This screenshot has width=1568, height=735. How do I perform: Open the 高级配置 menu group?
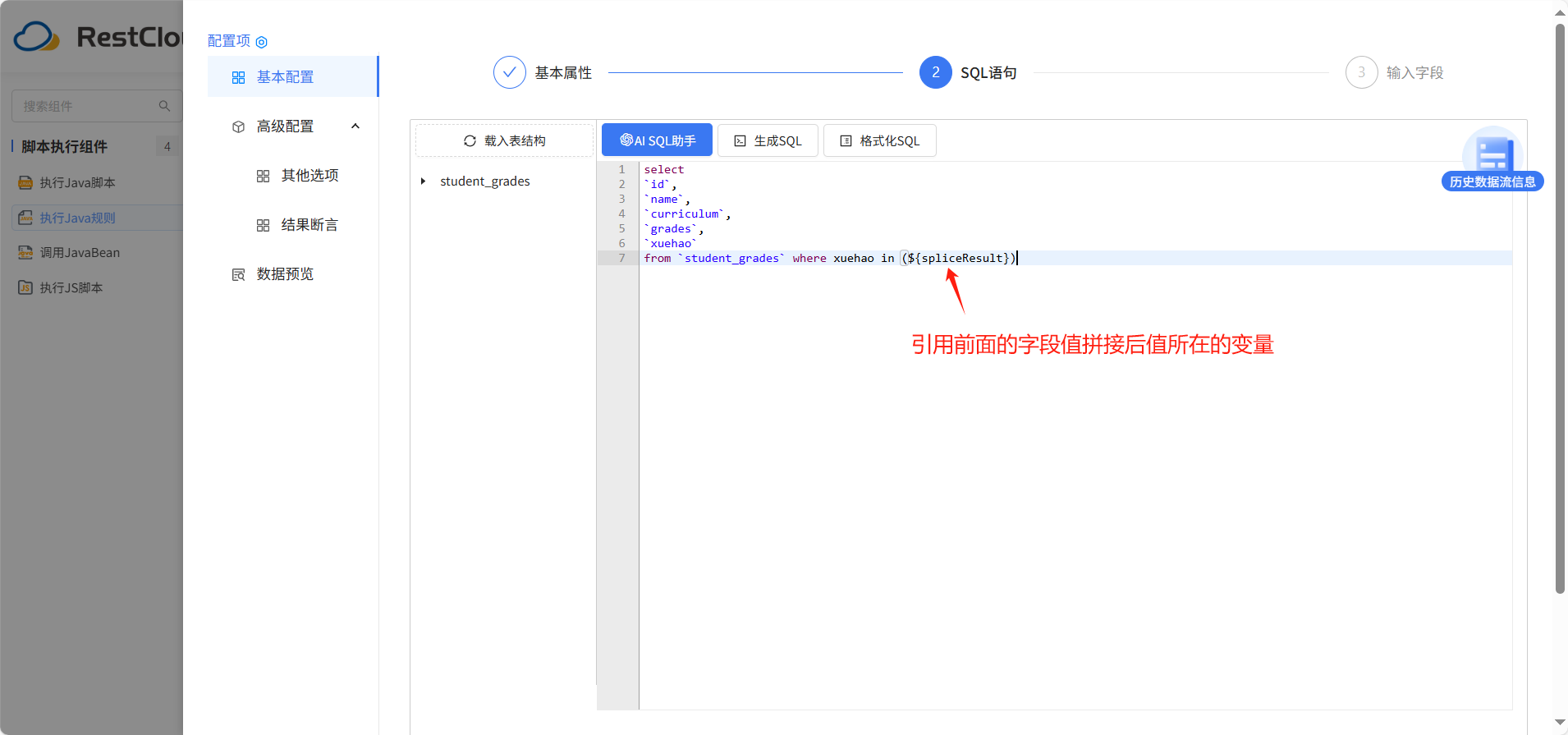(293, 126)
